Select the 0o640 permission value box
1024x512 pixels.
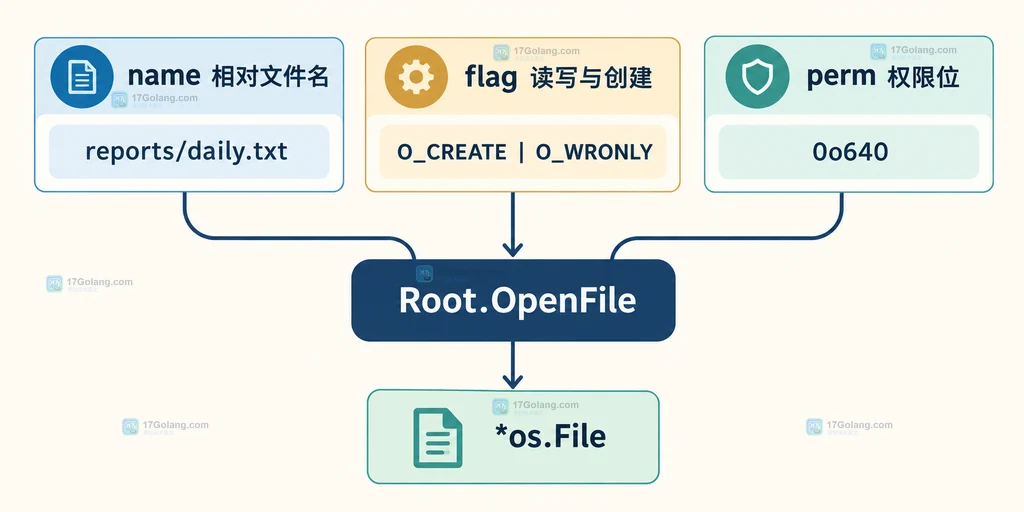coord(849,152)
